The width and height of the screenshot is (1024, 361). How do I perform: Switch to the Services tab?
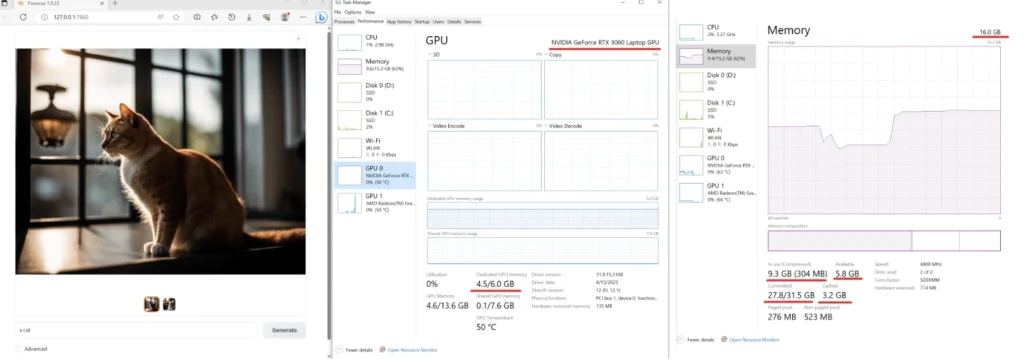pos(472,22)
